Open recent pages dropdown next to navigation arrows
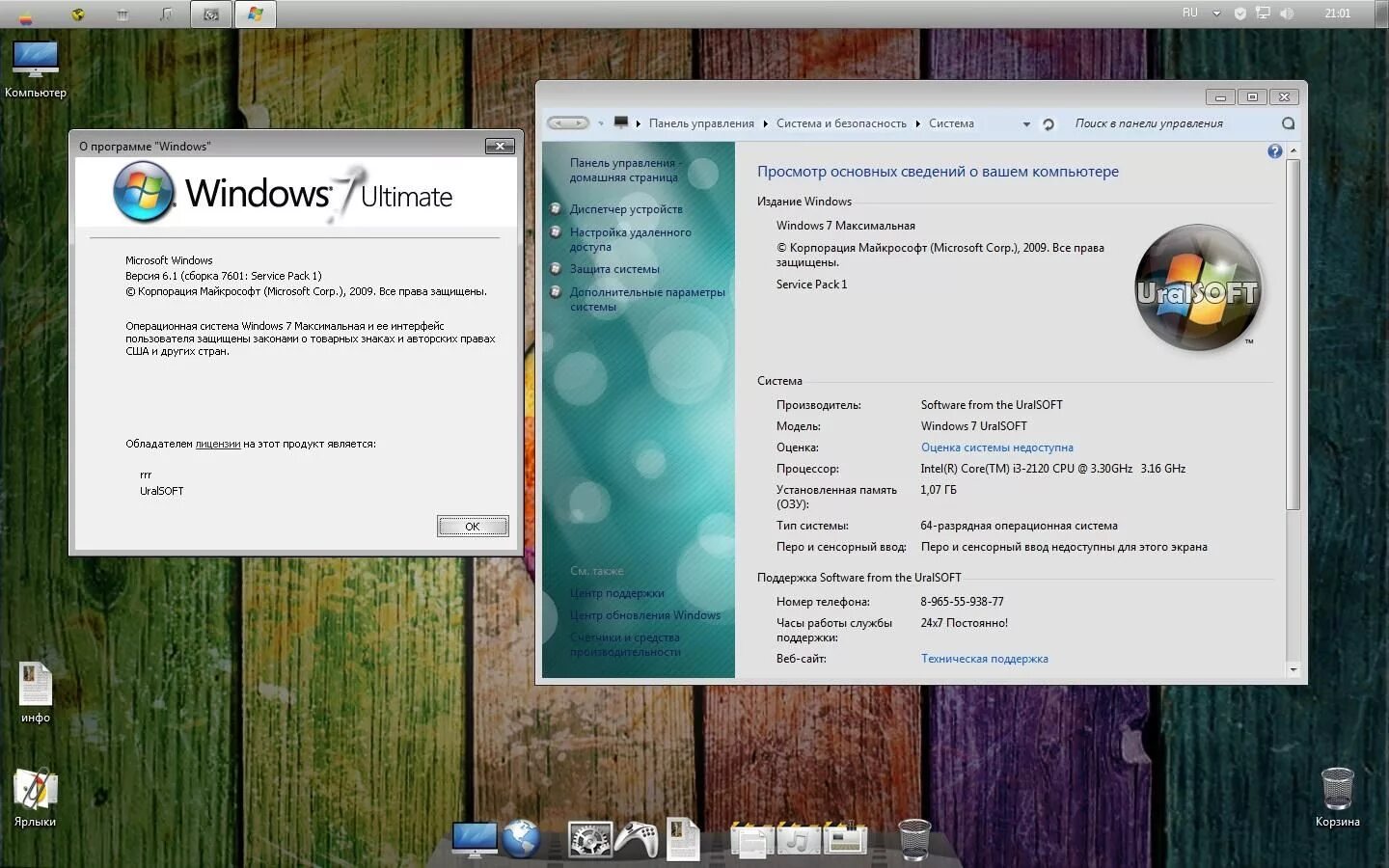The height and width of the screenshot is (868, 1389). 600,123
